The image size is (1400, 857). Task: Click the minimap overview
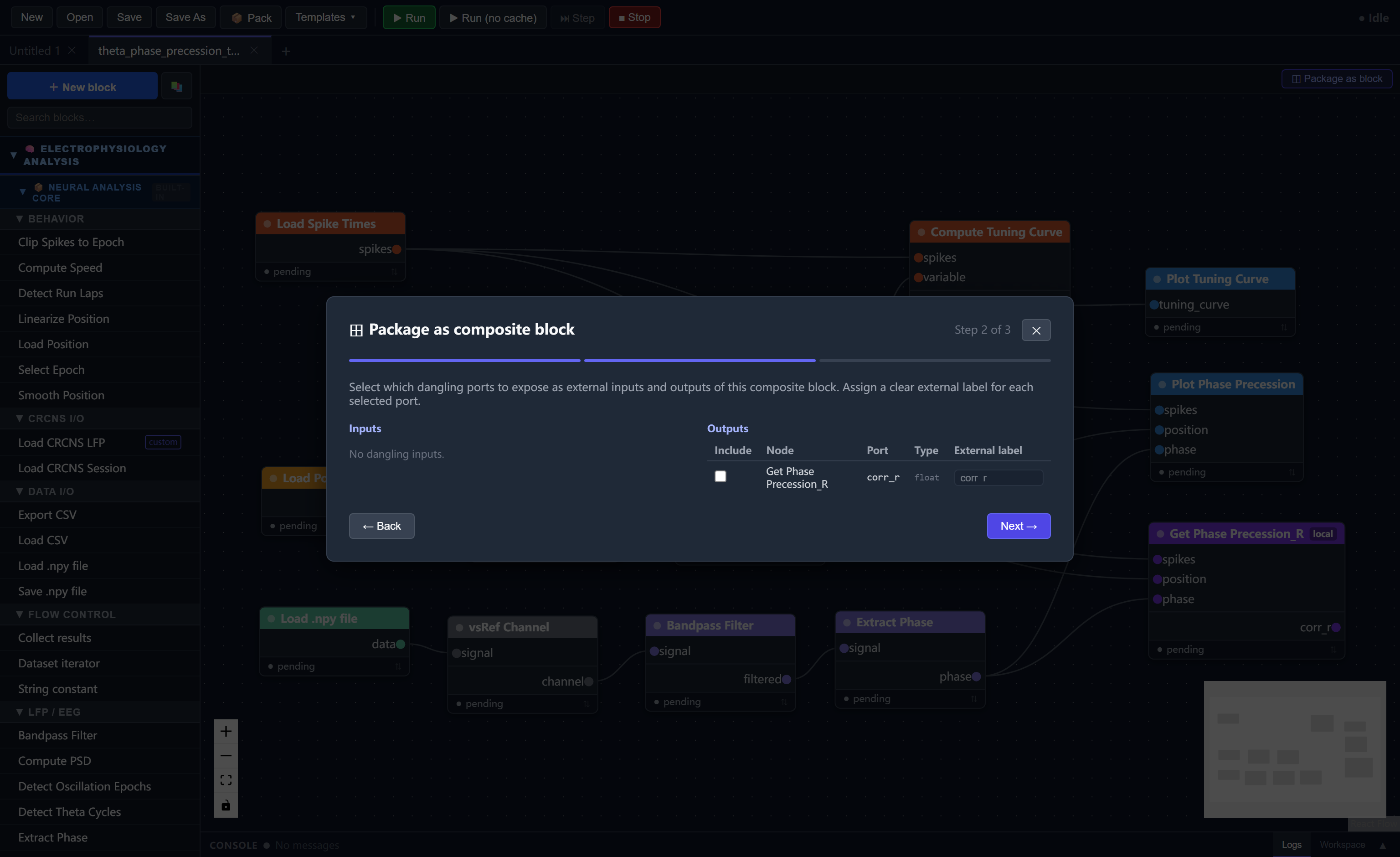(x=1294, y=749)
